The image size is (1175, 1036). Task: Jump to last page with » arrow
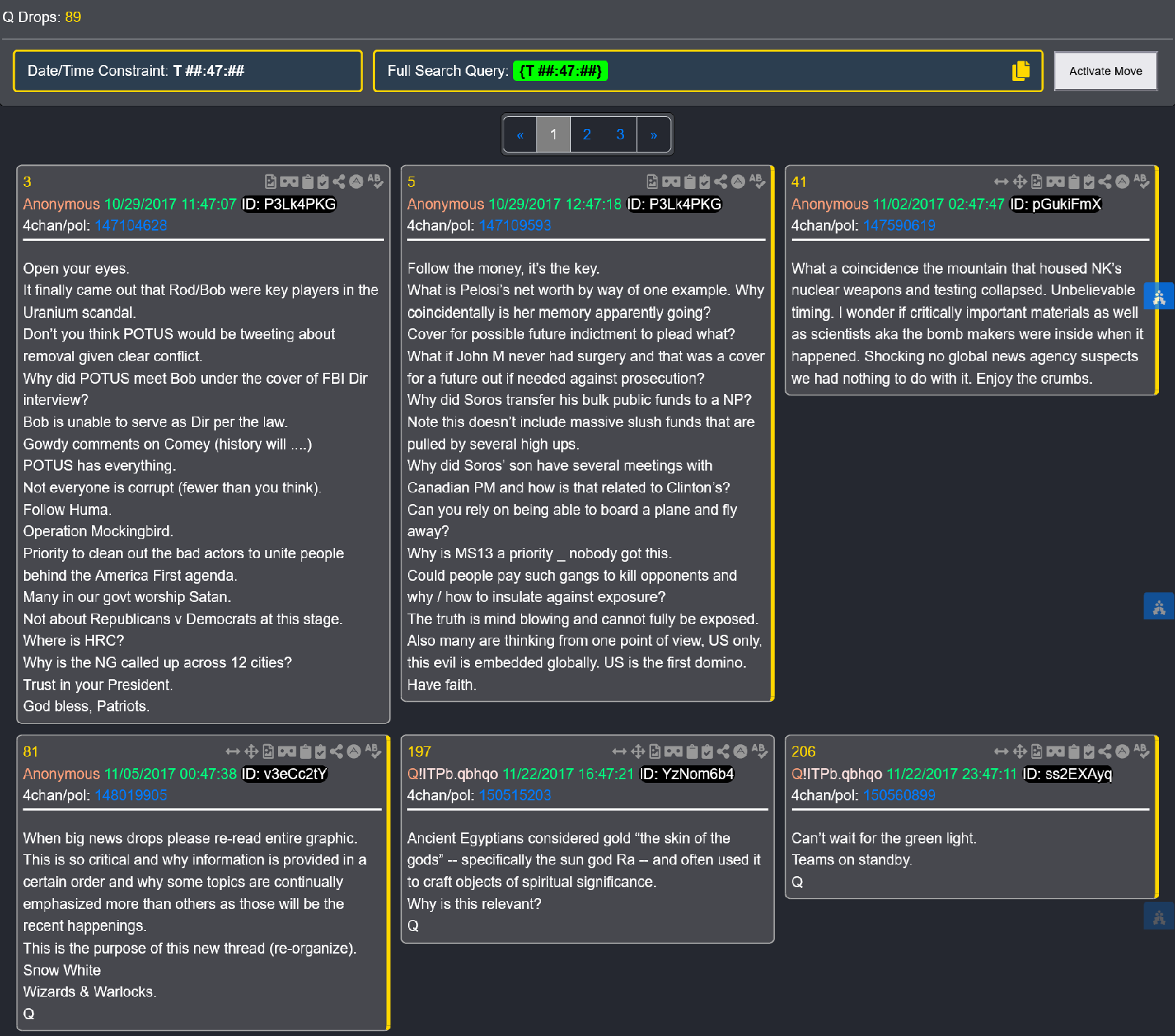(654, 134)
